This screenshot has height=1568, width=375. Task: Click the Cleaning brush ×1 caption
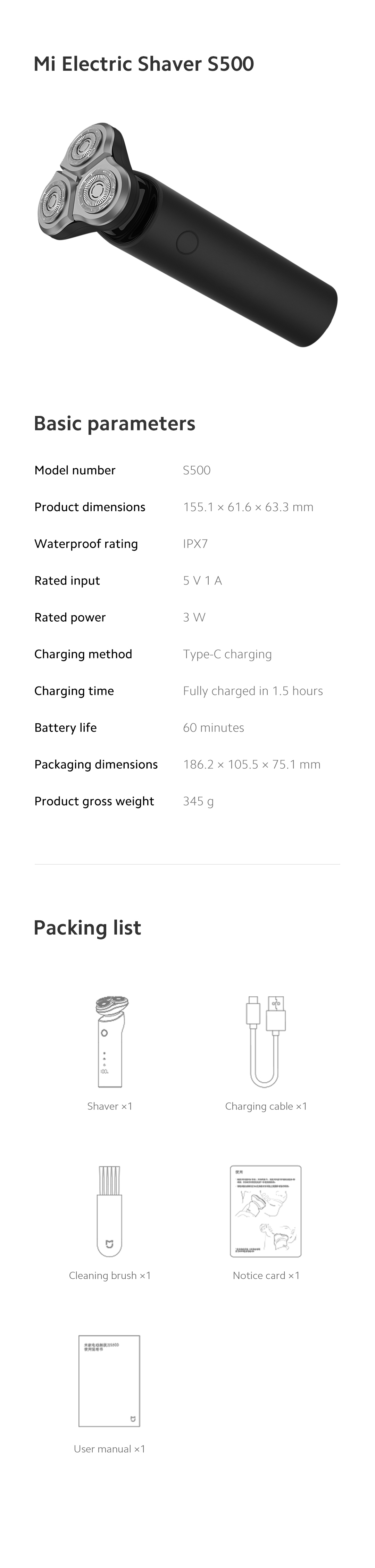click(x=110, y=1275)
